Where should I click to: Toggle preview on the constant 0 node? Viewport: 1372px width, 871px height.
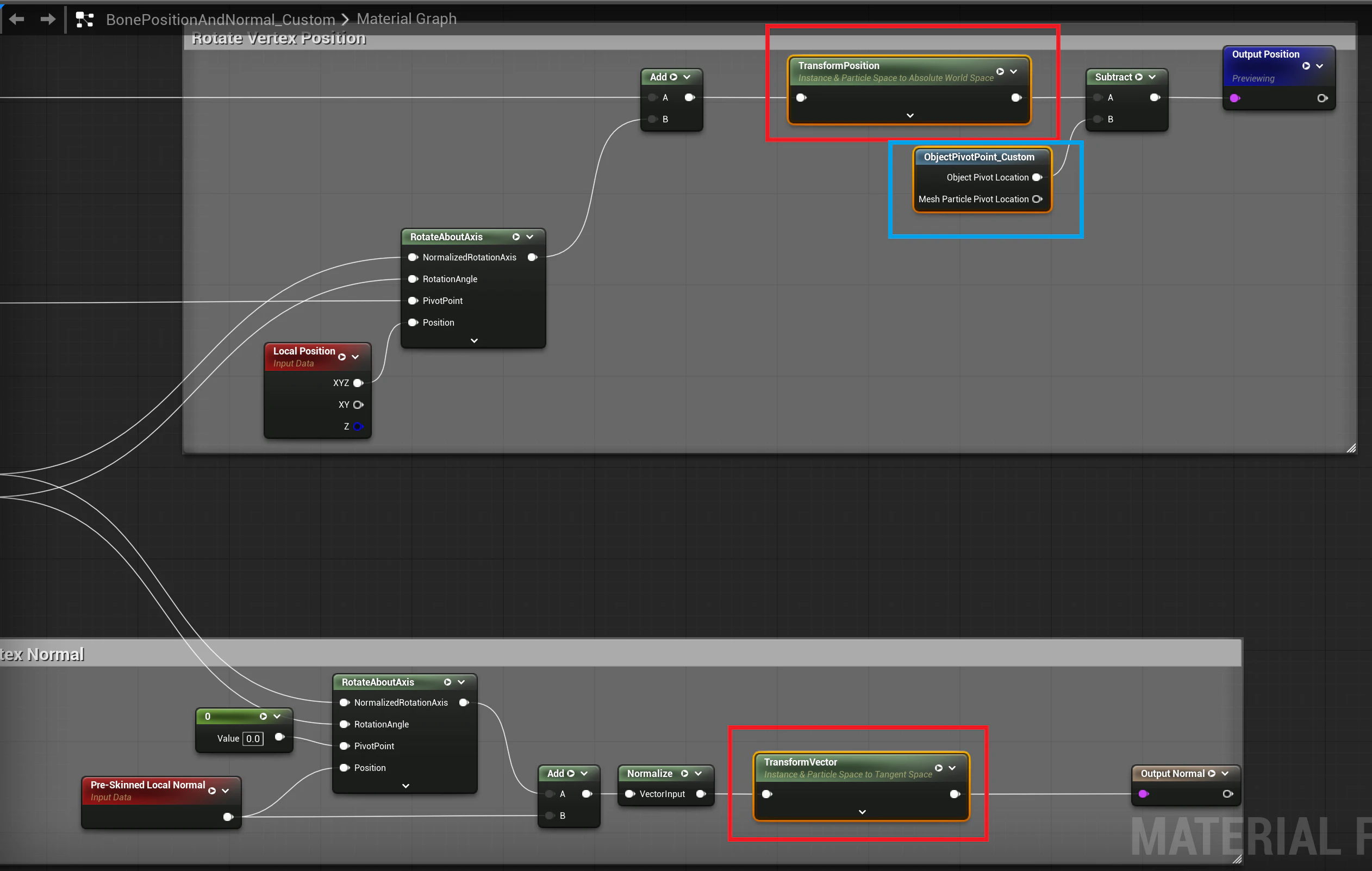263,717
